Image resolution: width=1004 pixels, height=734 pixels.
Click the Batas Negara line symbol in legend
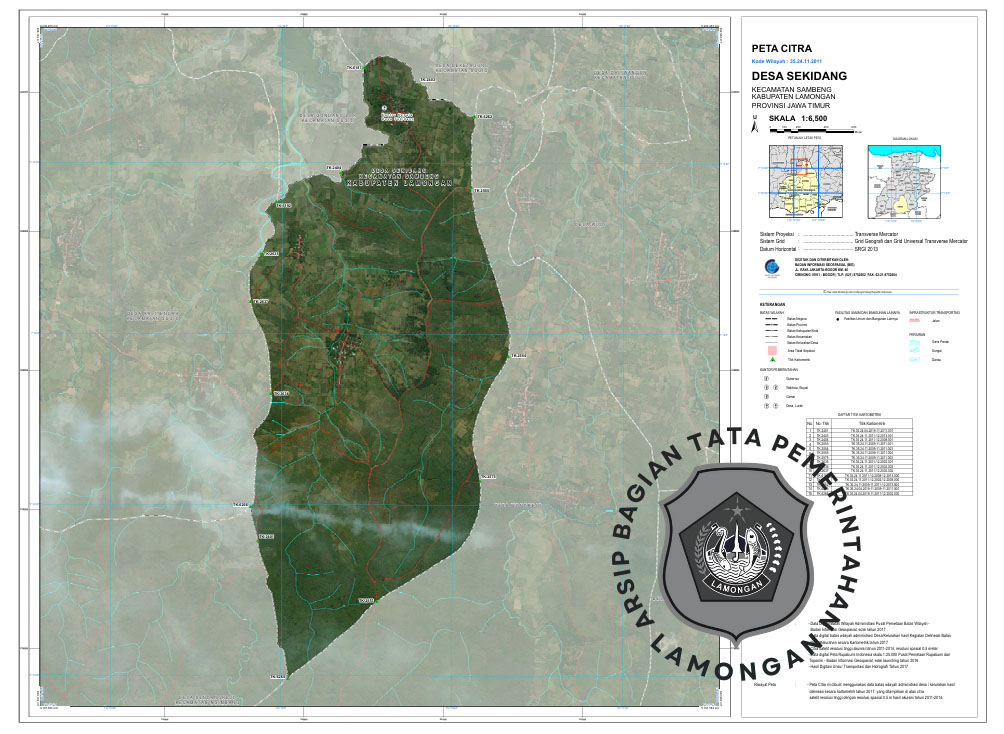[771, 318]
